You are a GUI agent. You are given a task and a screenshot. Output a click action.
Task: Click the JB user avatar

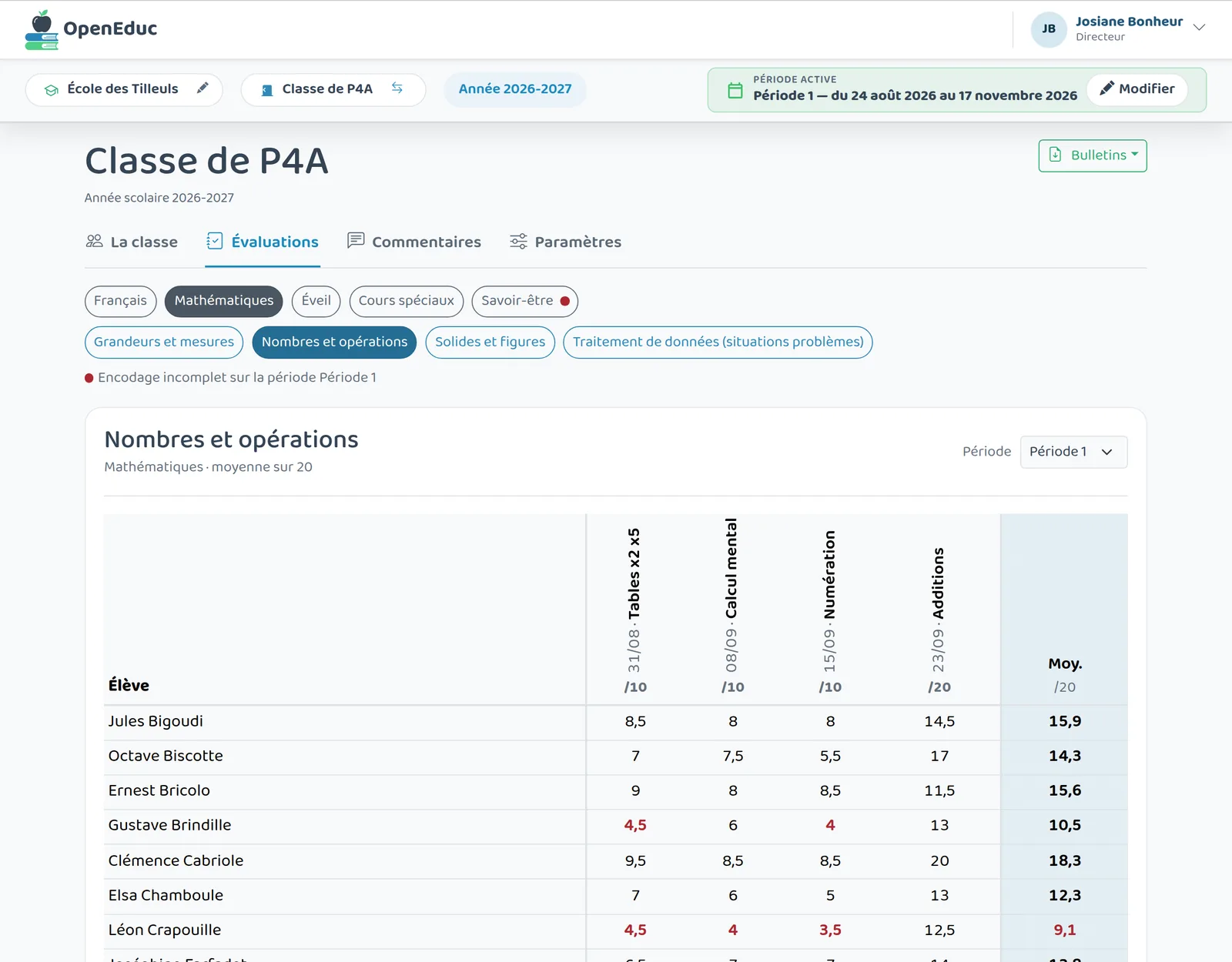click(1049, 29)
